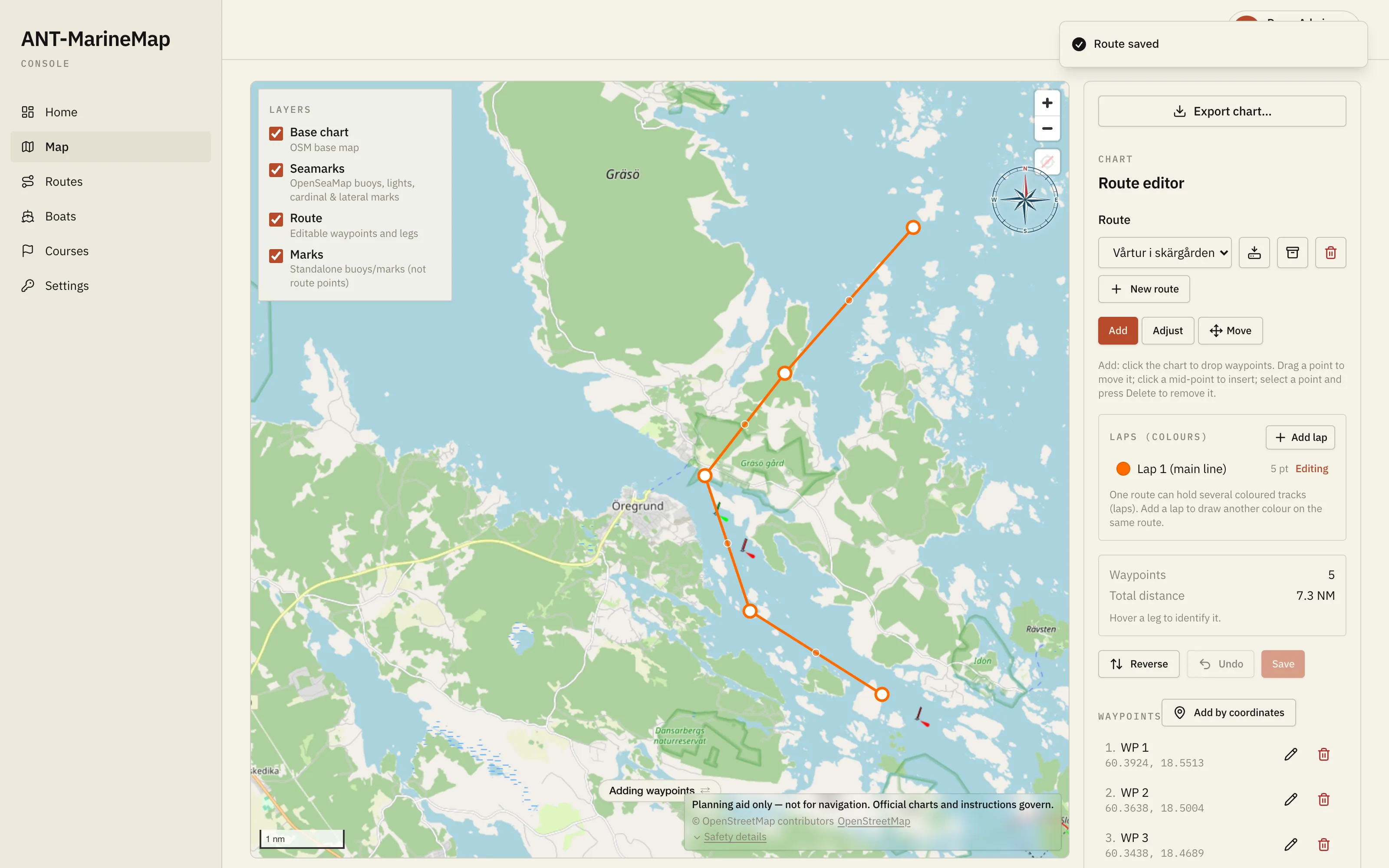This screenshot has width=1389, height=868.
Task: Select Add waypoint mode
Action: (1118, 331)
